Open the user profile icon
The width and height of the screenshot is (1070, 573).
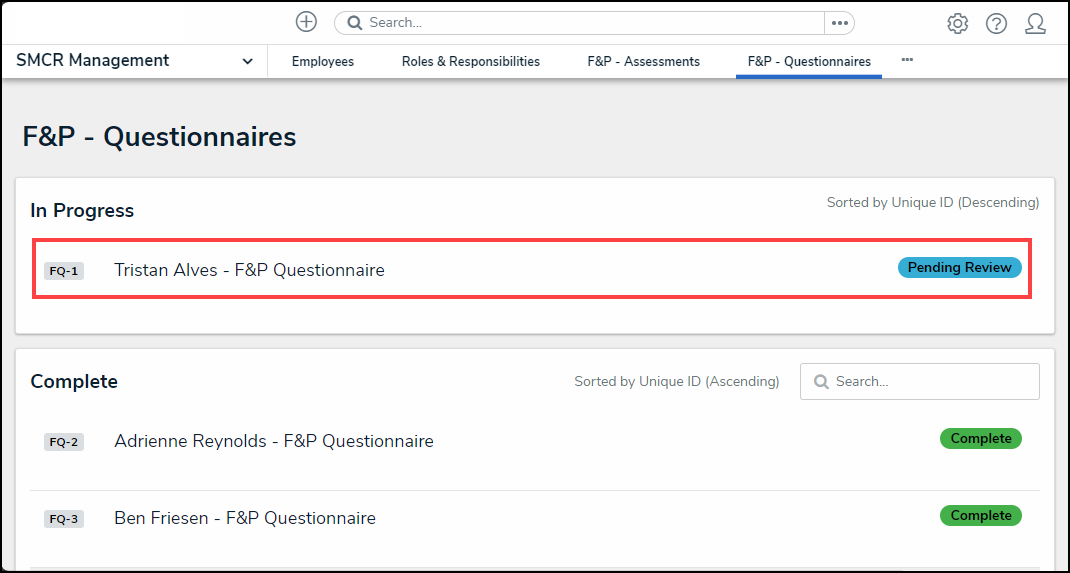point(1035,24)
